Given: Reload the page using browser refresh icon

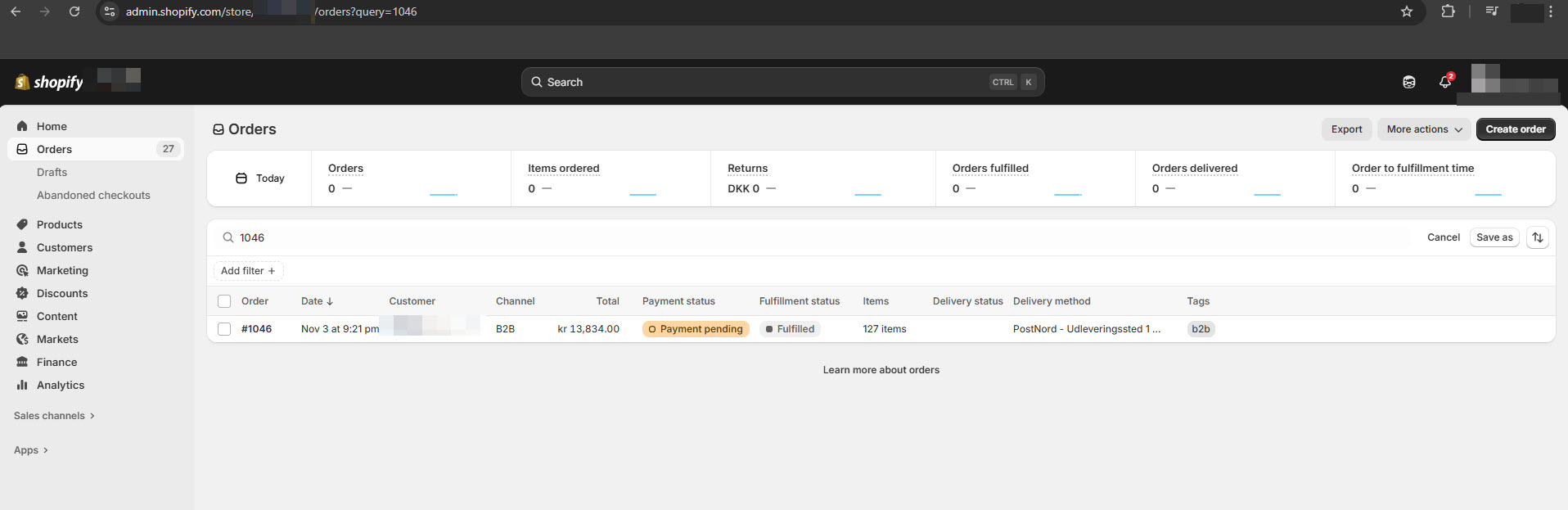Looking at the screenshot, I should click(74, 11).
